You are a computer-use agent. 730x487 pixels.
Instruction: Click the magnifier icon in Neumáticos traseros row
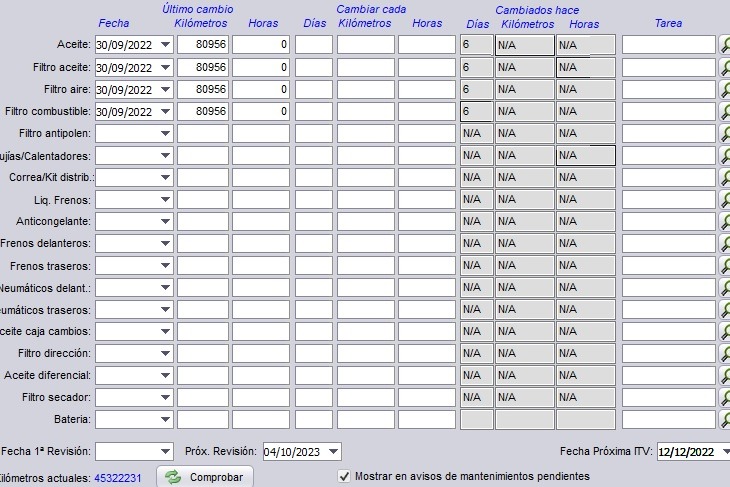[x=725, y=310]
